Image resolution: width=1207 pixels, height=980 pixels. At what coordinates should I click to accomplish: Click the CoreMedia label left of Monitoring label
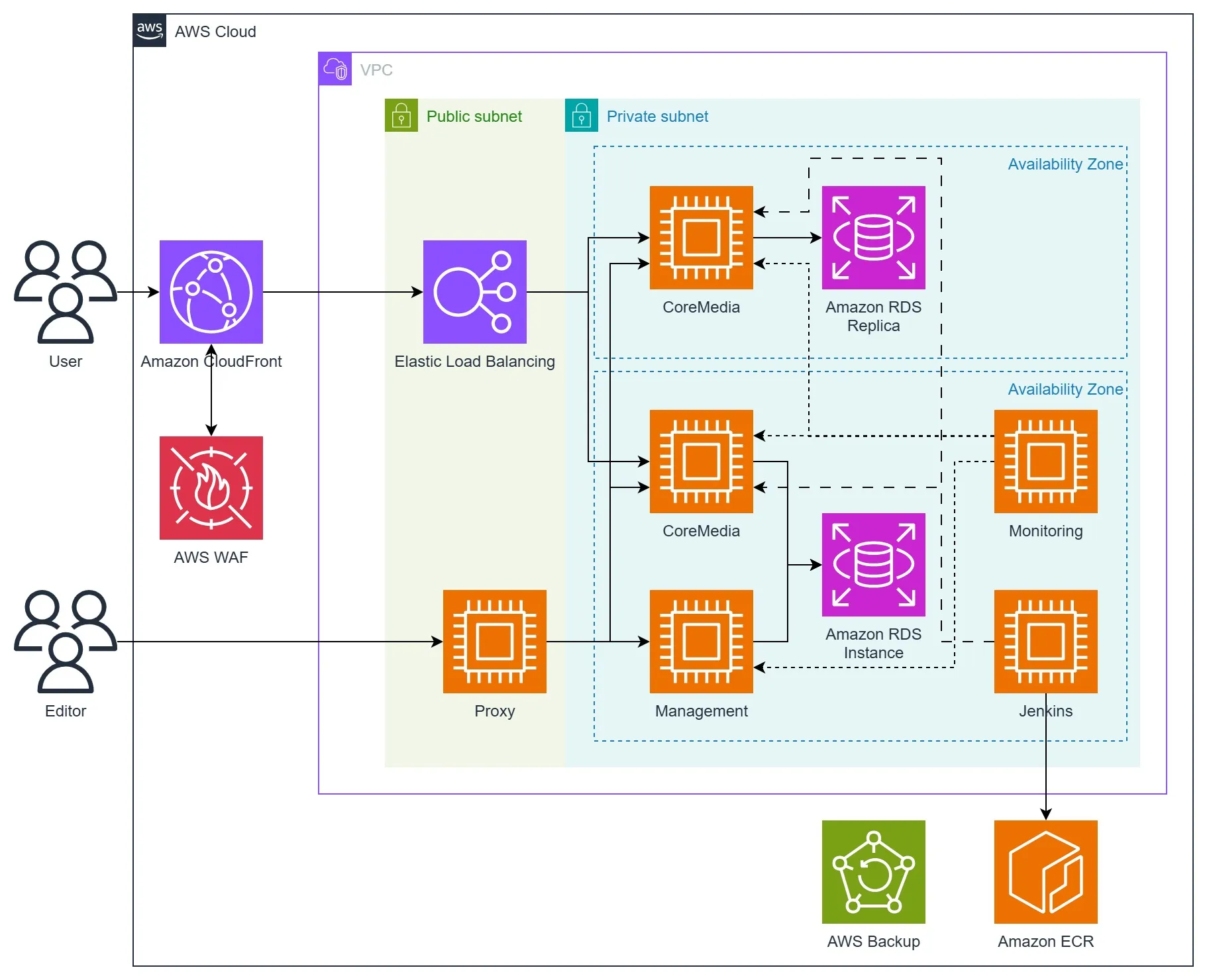(x=702, y=531)
